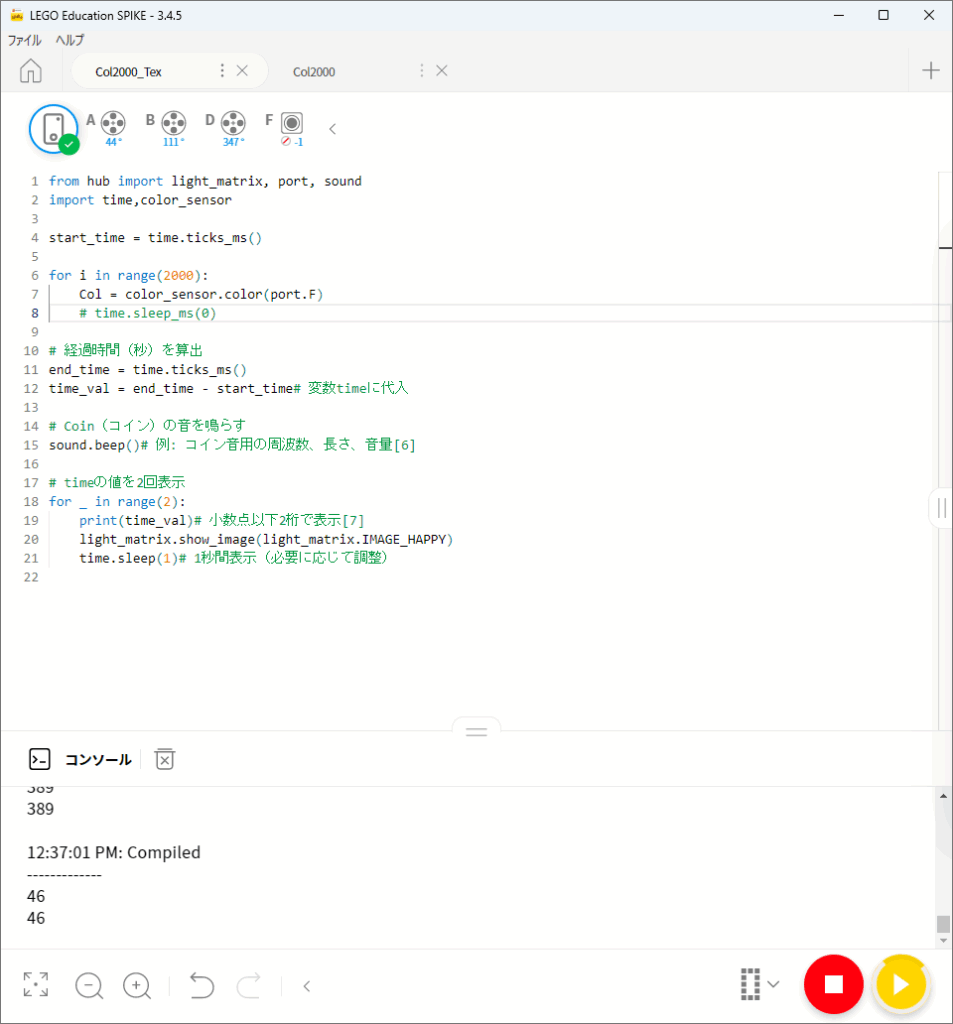The image size is (953, 1024).
Task: Click the end_time = time.ticks_ms() line
Action: (x=148, y=370)
